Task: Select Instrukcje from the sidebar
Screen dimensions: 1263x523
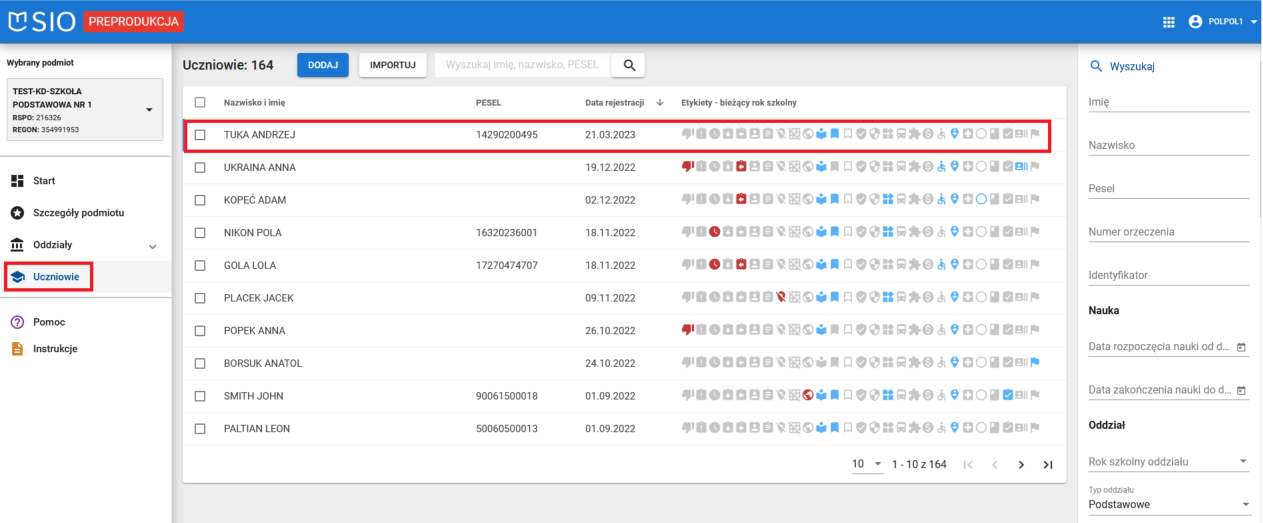Action: [55, 349]
